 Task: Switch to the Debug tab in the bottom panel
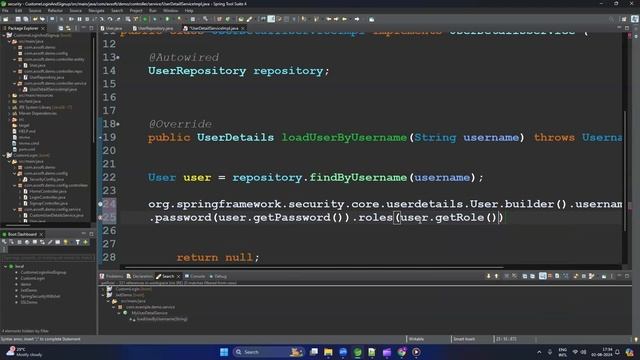pyautogui.click(x=218, y=276)
